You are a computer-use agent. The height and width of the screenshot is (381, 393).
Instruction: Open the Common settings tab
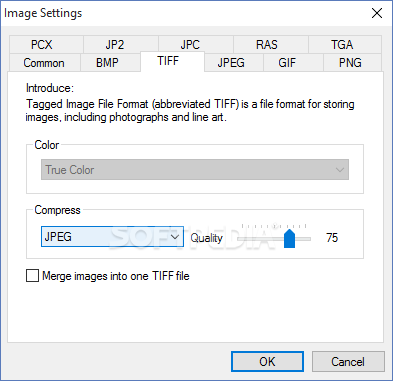click(x=45, y=63)
